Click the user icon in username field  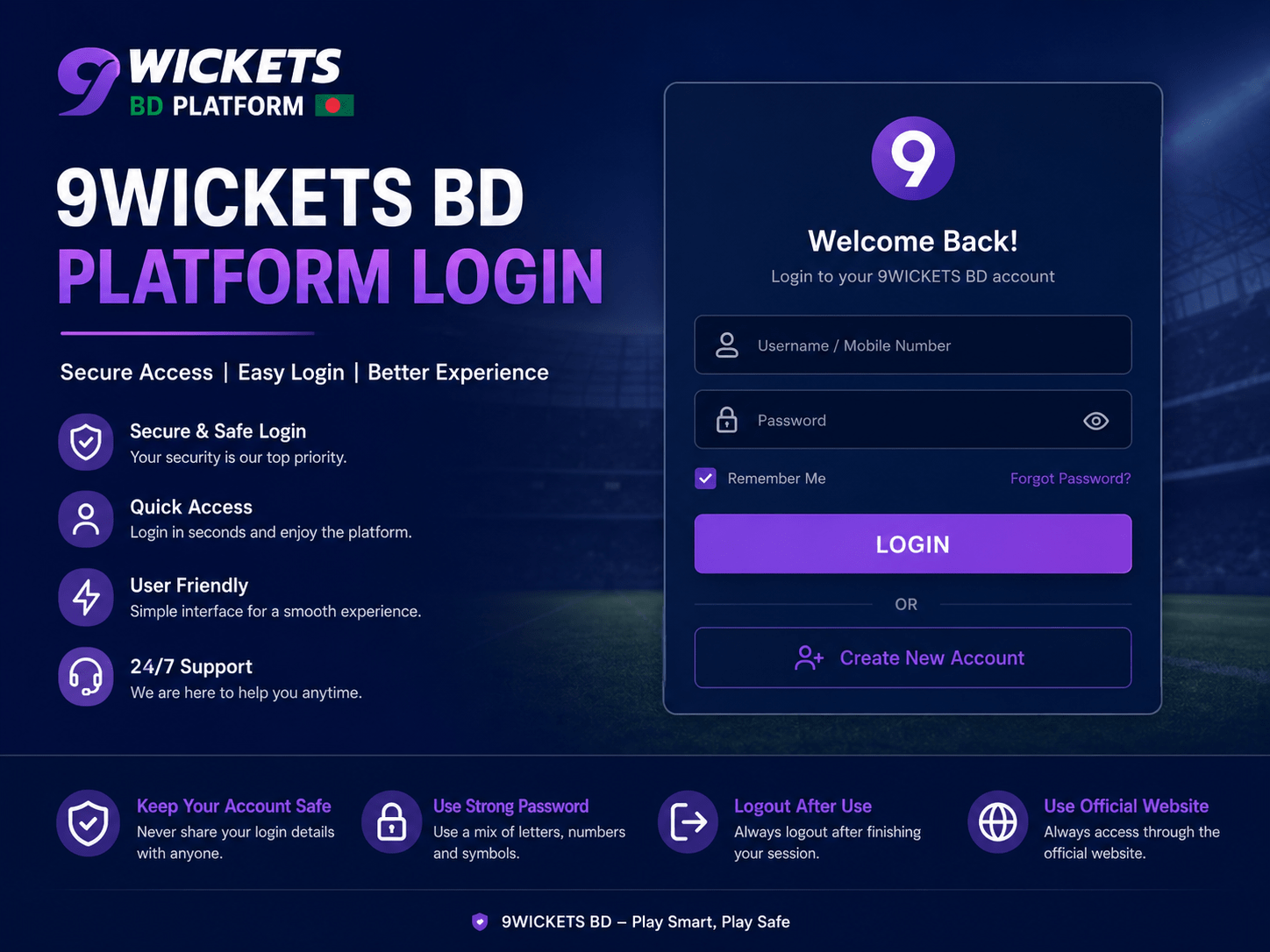coord(727,345)
